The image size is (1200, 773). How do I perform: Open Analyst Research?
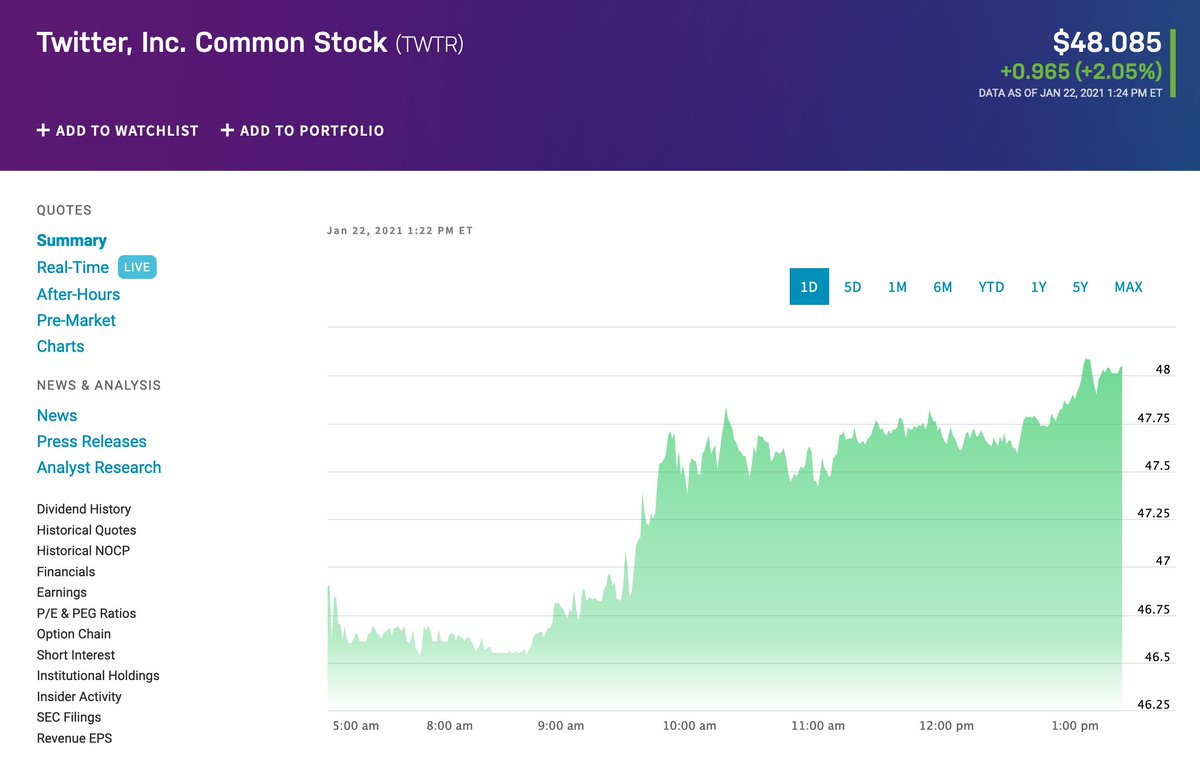[99, 467]
